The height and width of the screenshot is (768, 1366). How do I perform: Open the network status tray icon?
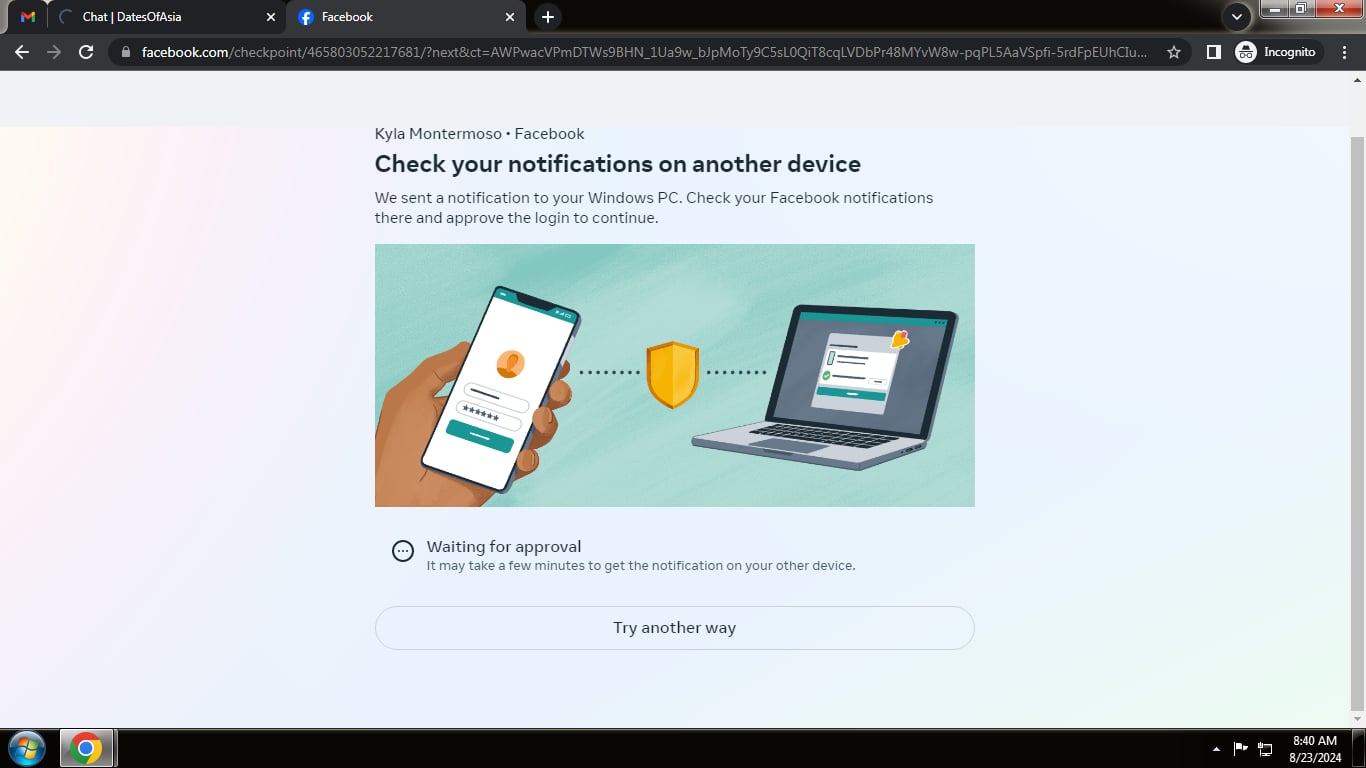point(1265,748)
